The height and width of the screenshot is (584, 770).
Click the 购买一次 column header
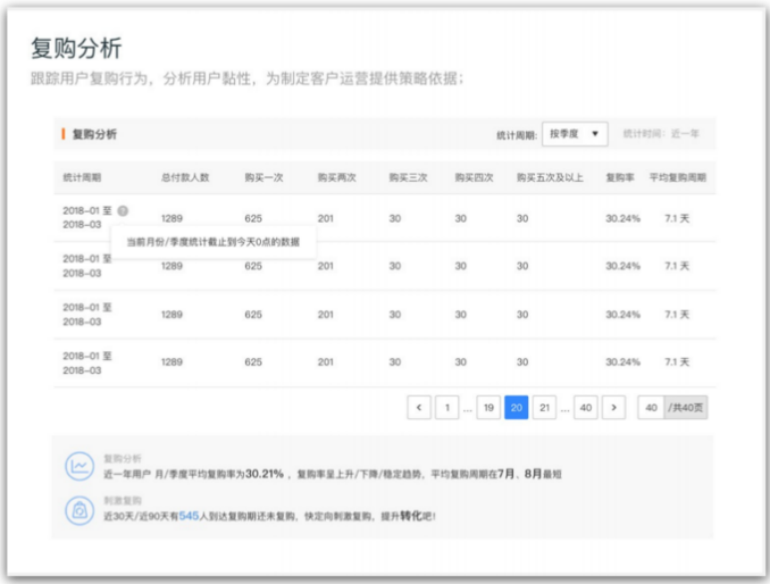click(264, 177)
